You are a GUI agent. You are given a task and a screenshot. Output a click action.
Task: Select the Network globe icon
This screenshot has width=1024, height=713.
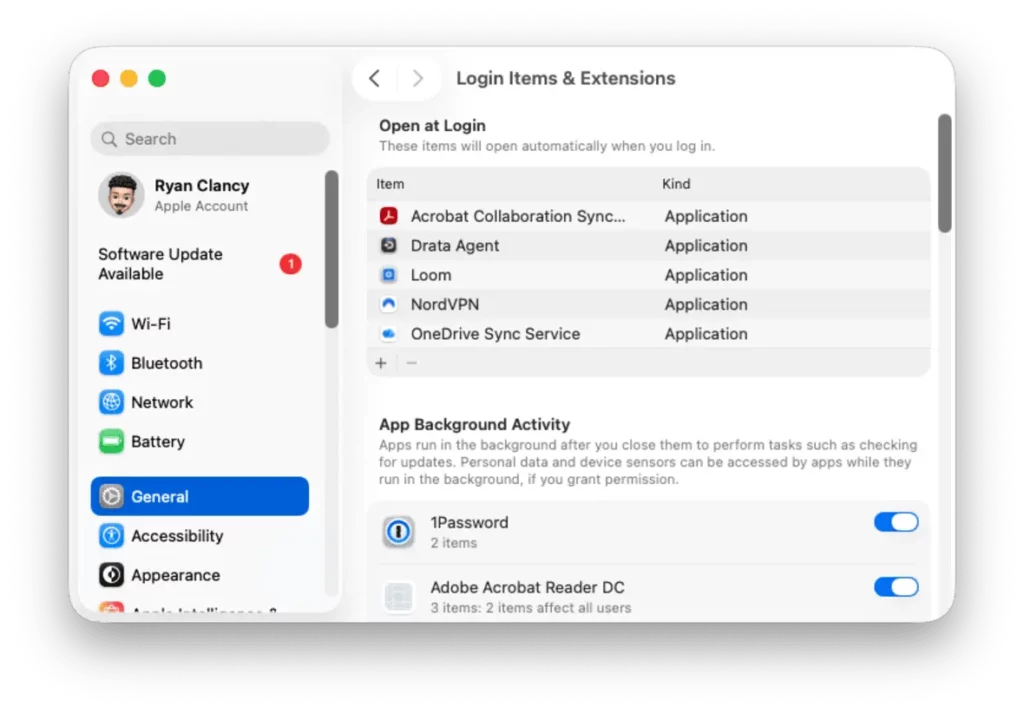pyautogui.click(x=111, y=402)
